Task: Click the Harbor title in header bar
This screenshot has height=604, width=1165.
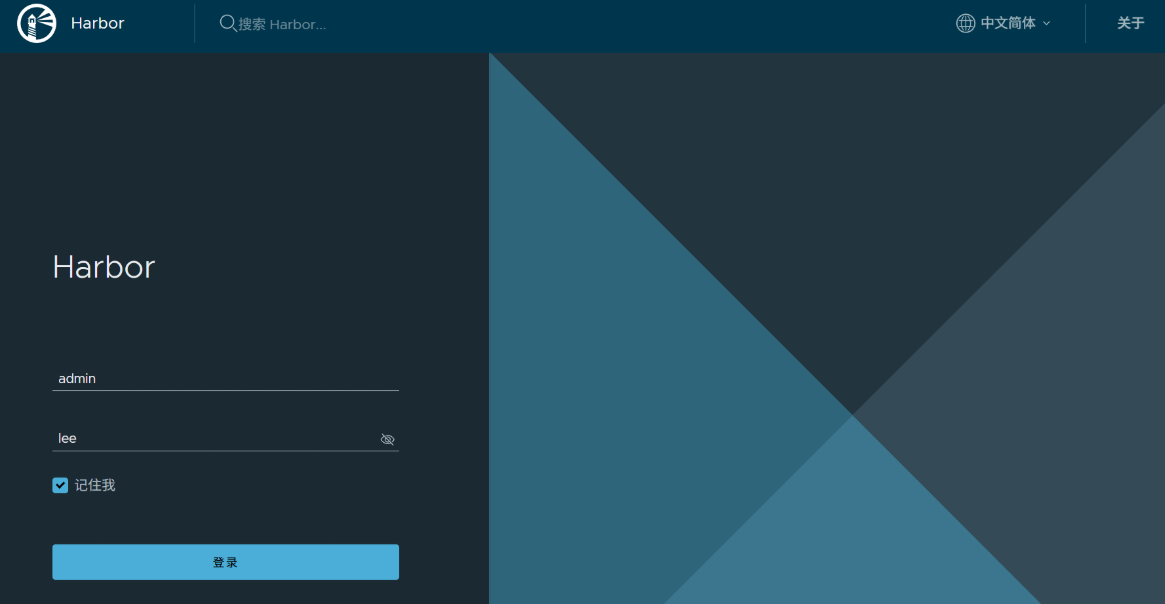Action: coord(97,23)
